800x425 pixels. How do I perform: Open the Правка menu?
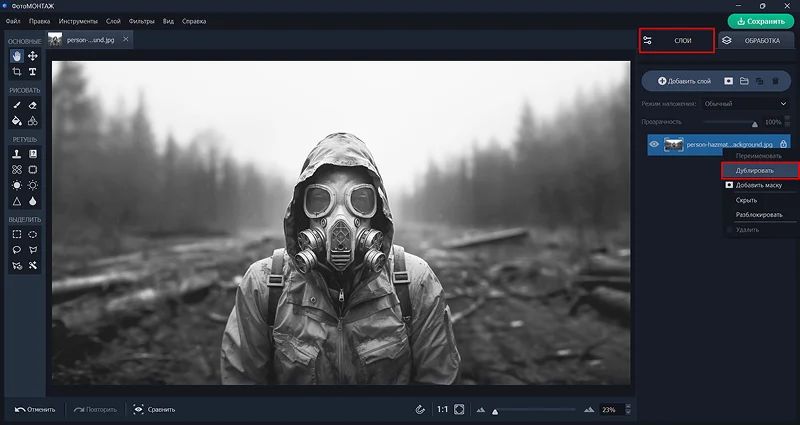coord(39,21)
